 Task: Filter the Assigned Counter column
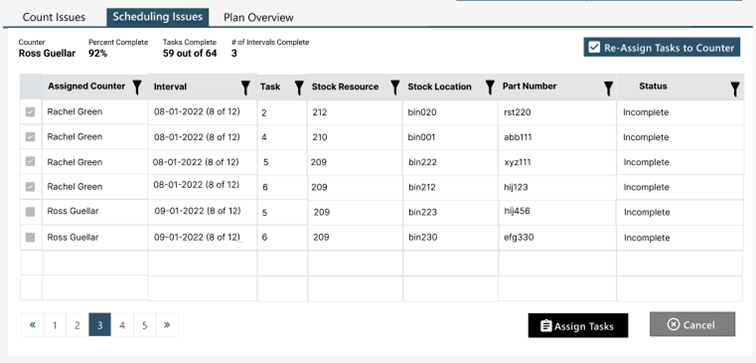[x=137, y=87]
